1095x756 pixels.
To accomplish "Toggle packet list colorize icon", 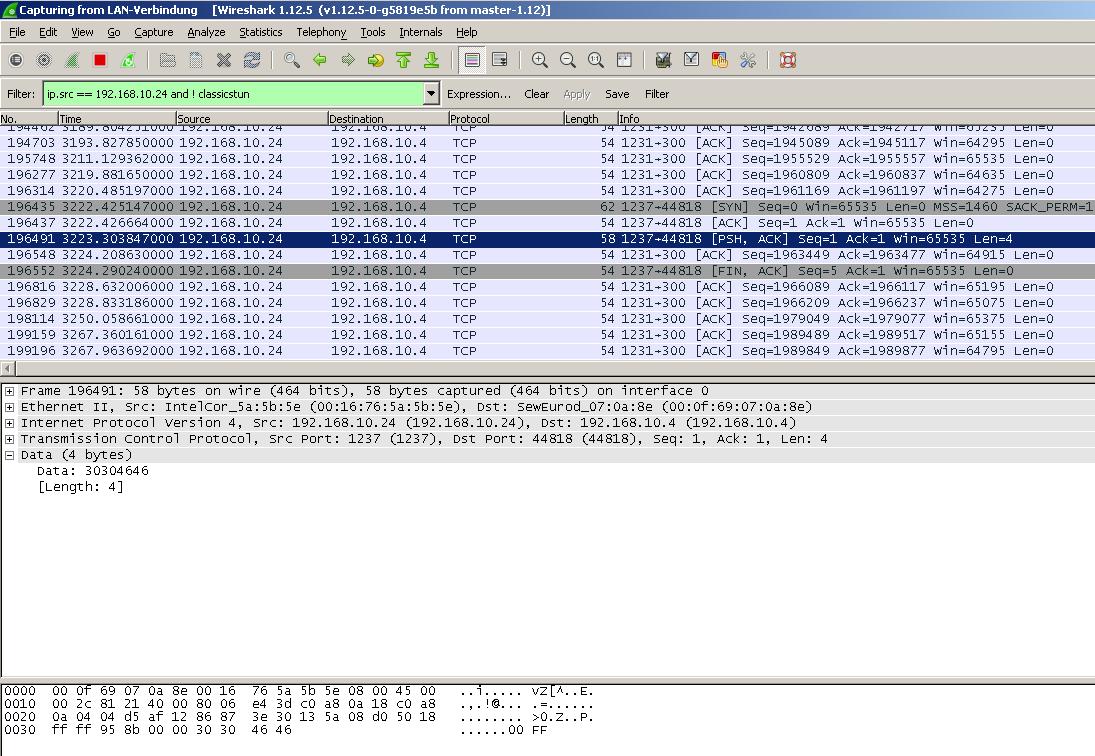I will (x=472, y=60).
